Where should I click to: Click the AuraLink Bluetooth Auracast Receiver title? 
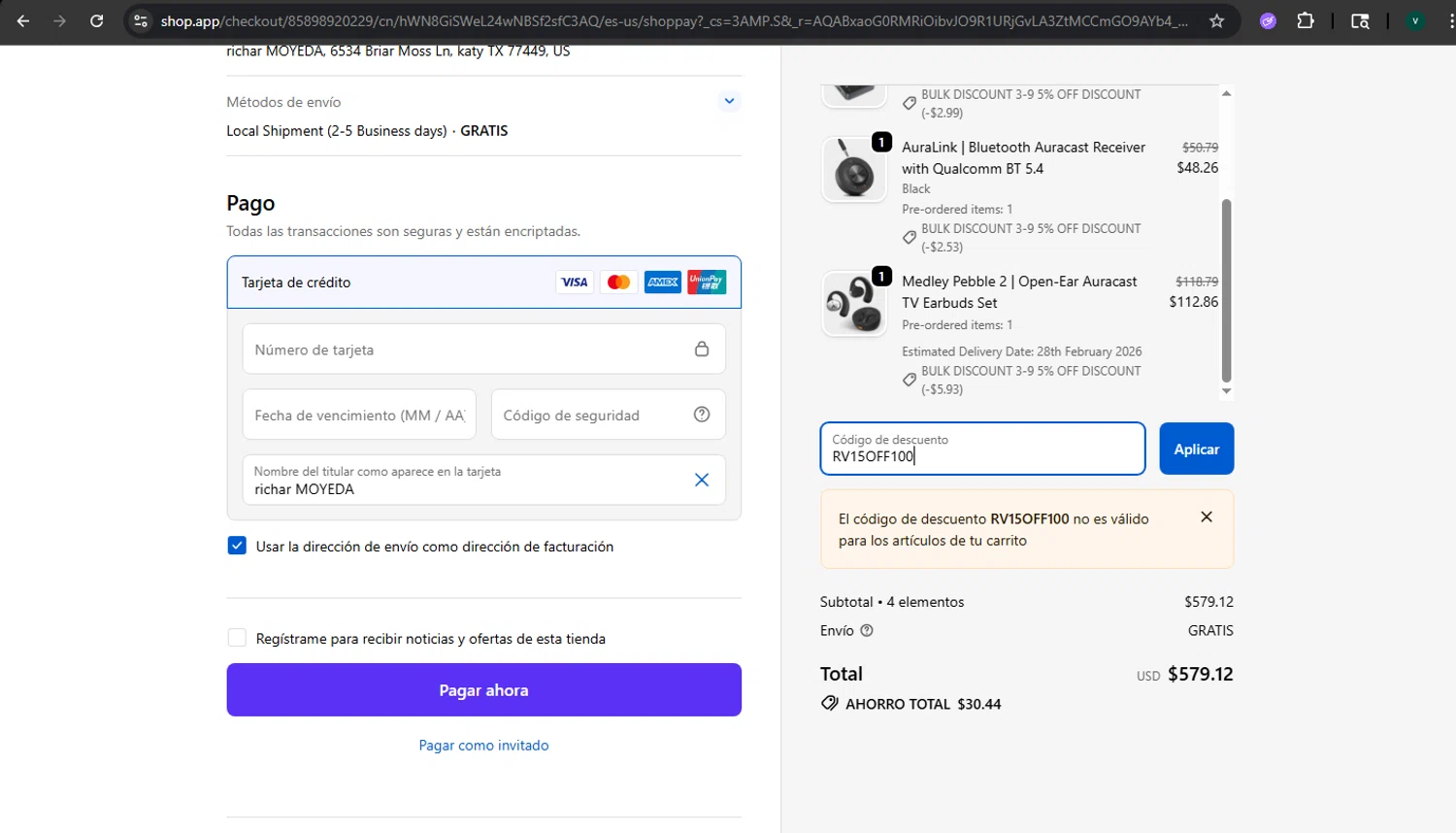pos(1023,157)
